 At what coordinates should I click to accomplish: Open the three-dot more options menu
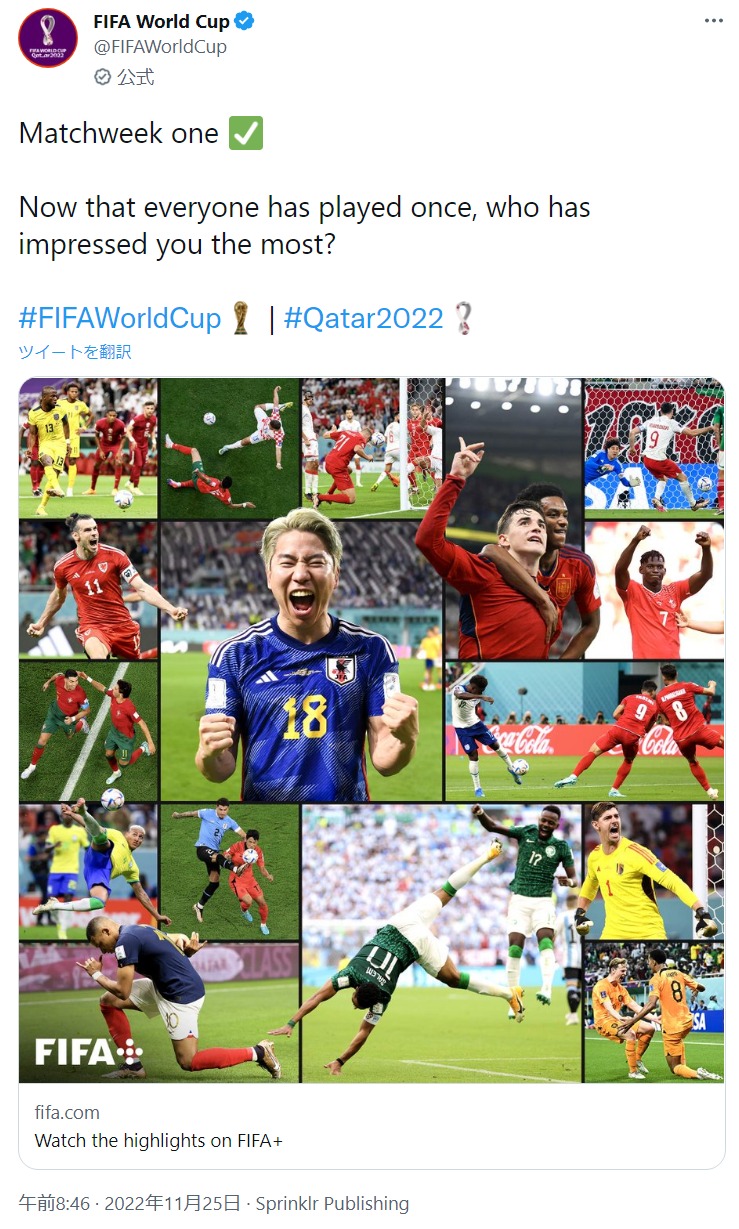(x=713, y=21)
